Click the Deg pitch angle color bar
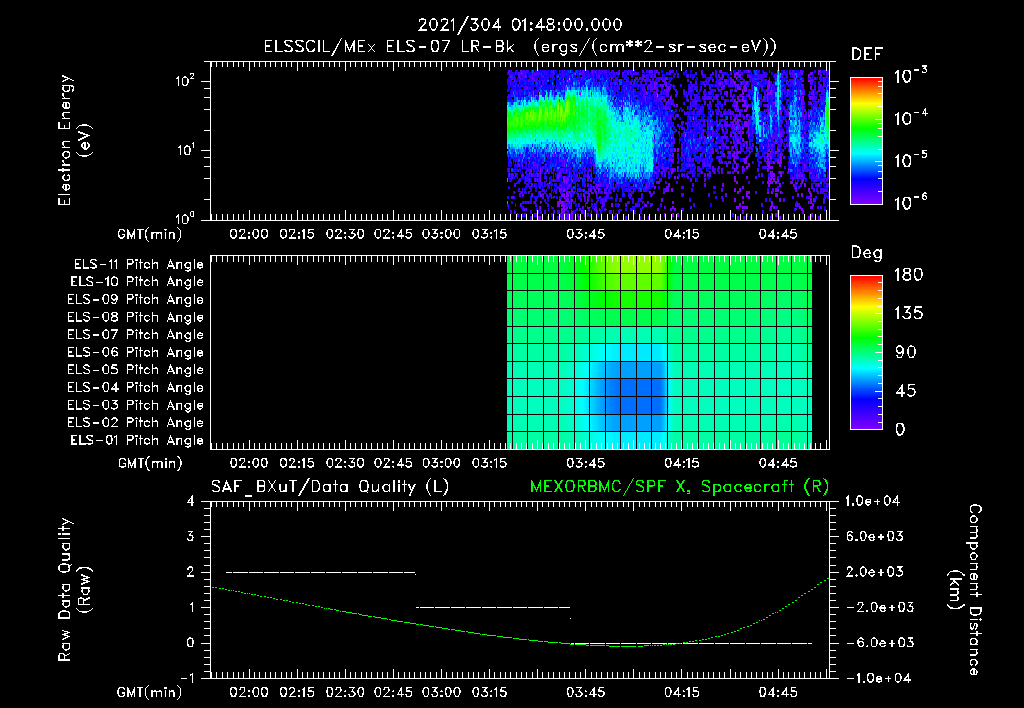1024x708 pixels. point(866,352)
